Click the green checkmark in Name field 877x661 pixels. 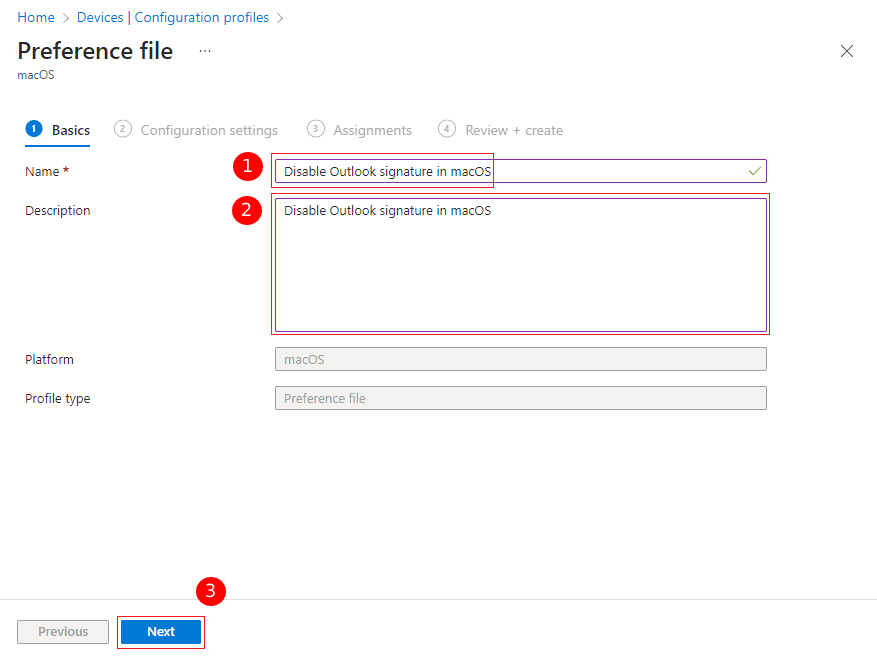tap(754, 172)
